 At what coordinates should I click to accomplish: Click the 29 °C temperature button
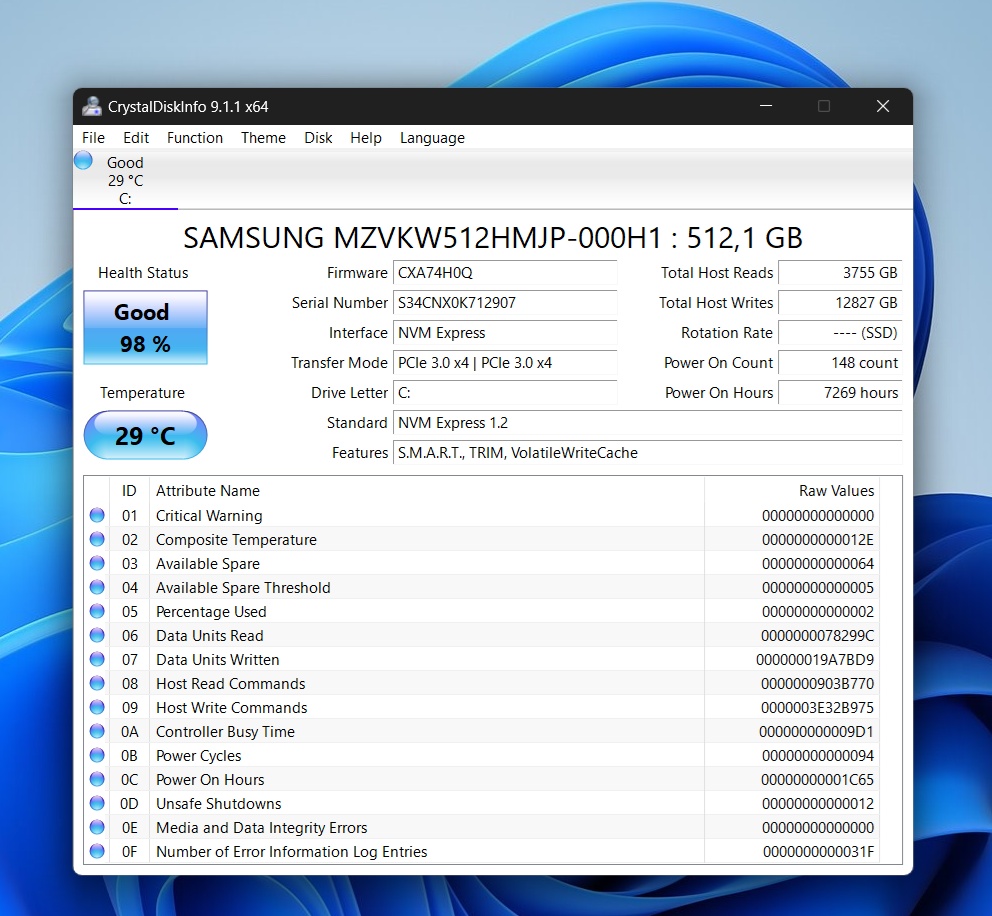145,436
